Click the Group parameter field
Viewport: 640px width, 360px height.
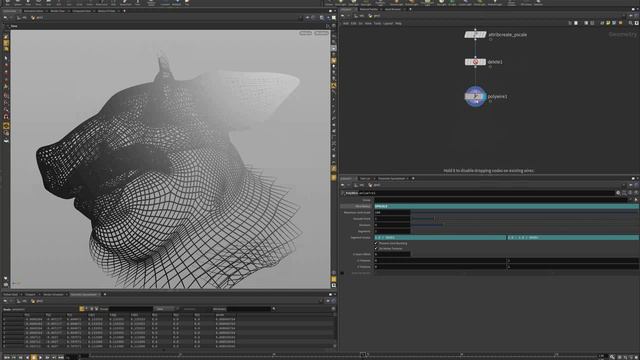point(500,200)
